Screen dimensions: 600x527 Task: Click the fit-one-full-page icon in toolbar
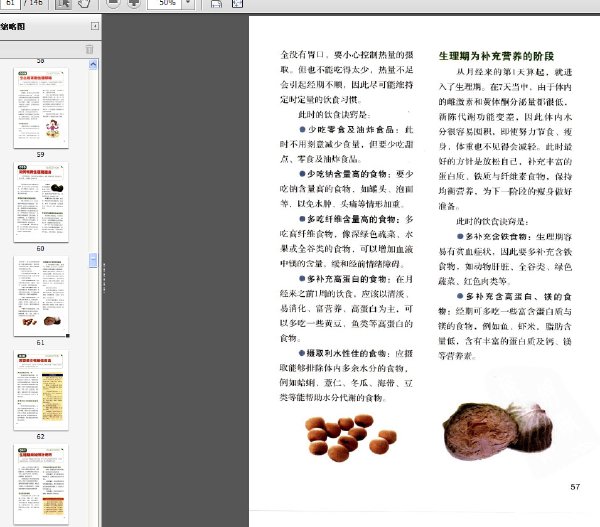click(237, 4)
